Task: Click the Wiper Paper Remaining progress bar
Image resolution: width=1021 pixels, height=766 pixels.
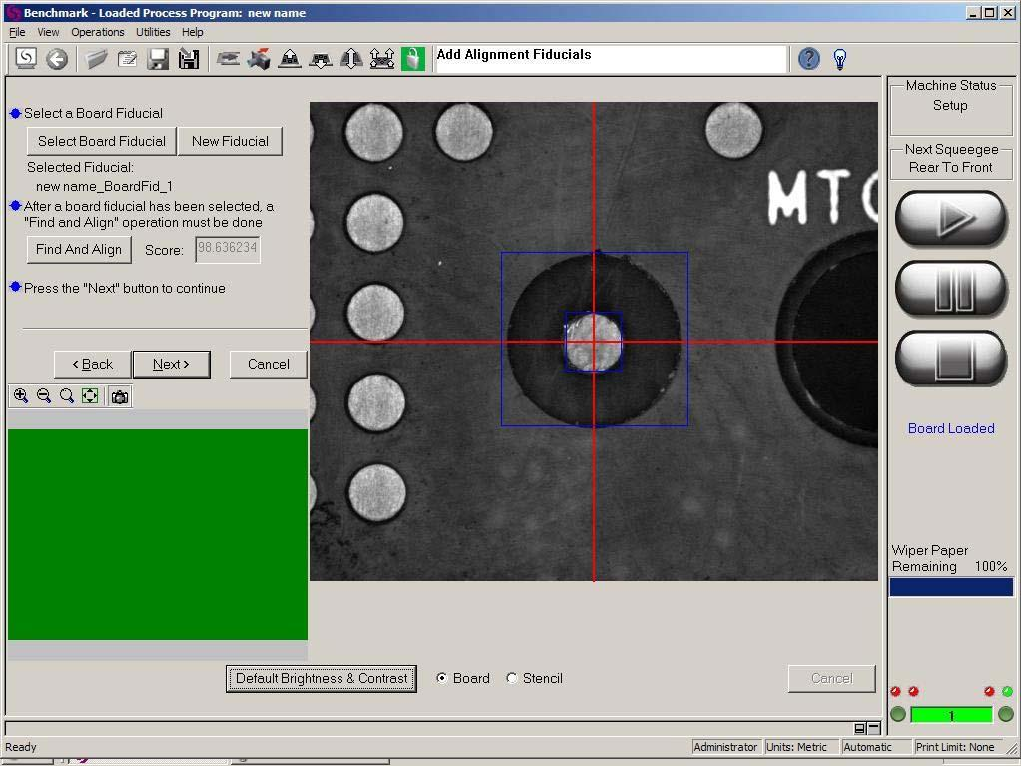Action: tap(951, 588)
